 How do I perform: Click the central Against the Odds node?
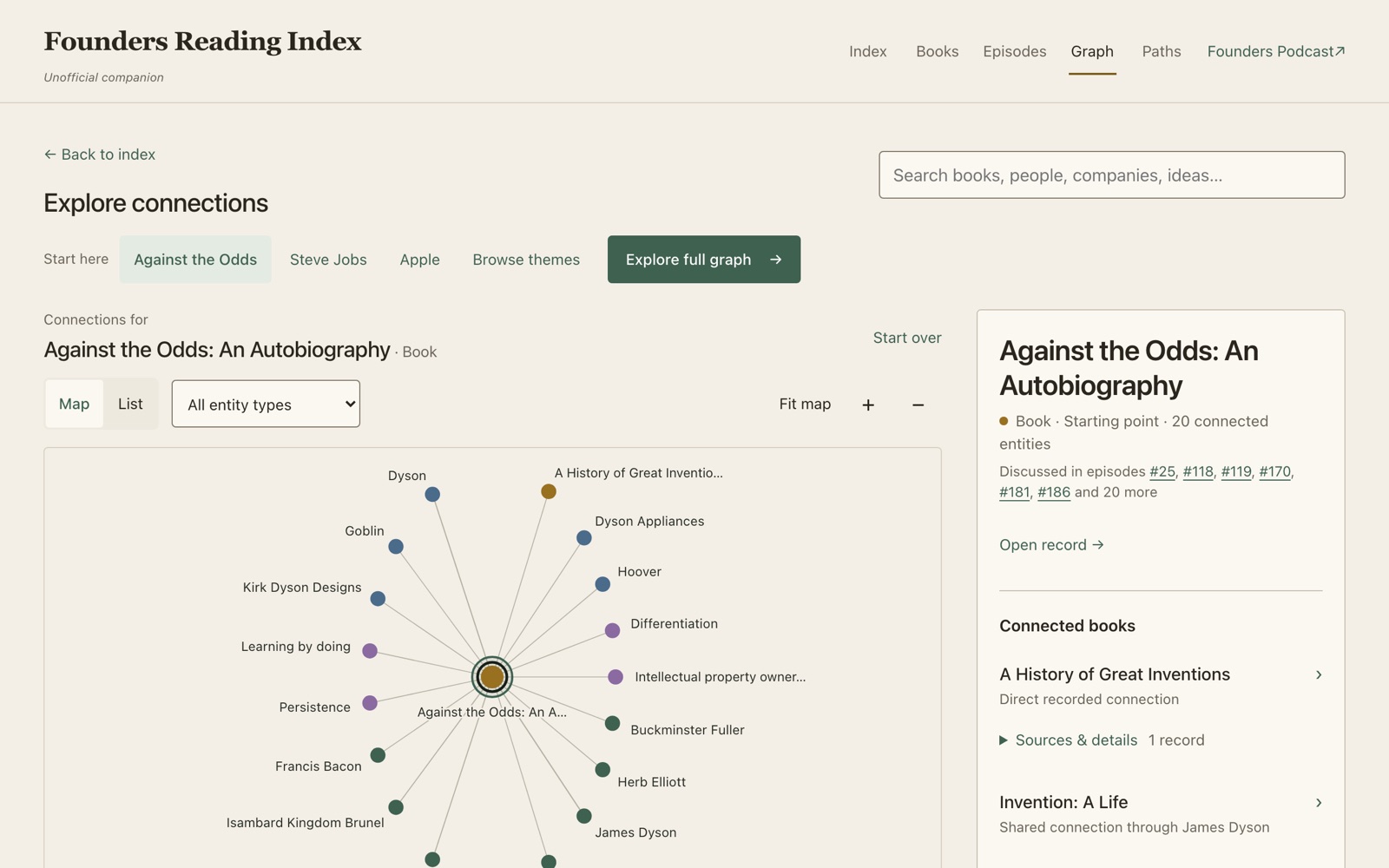492,677
